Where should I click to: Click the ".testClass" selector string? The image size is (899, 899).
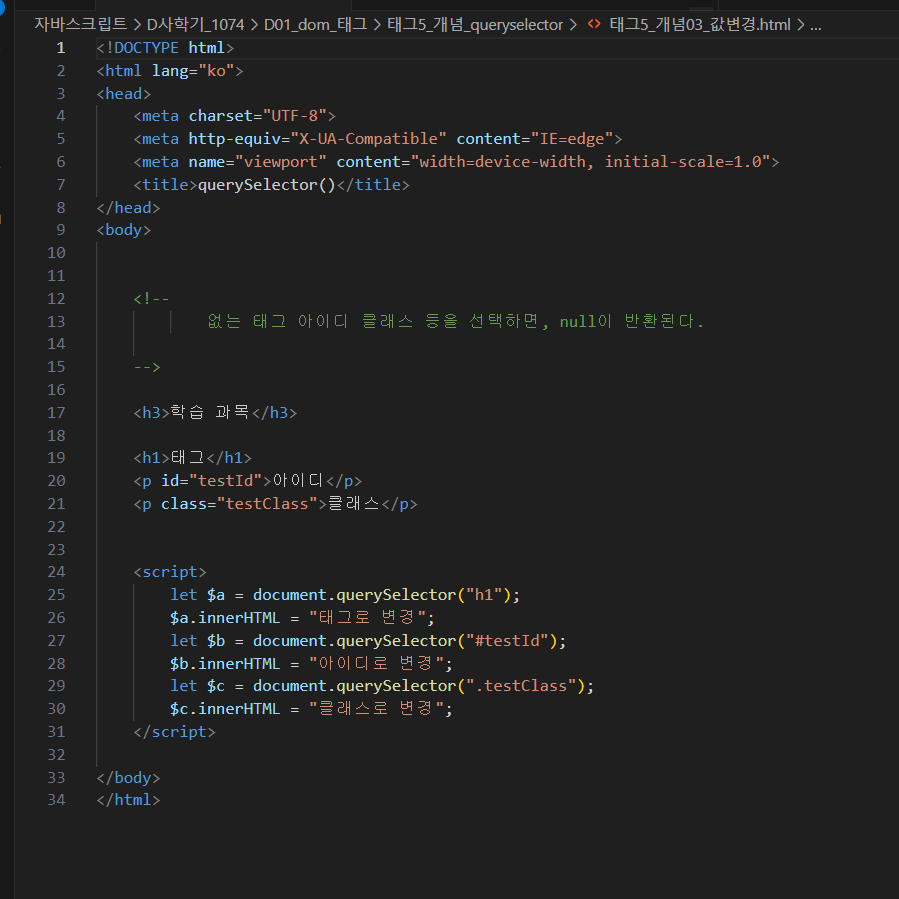(521, 686)
